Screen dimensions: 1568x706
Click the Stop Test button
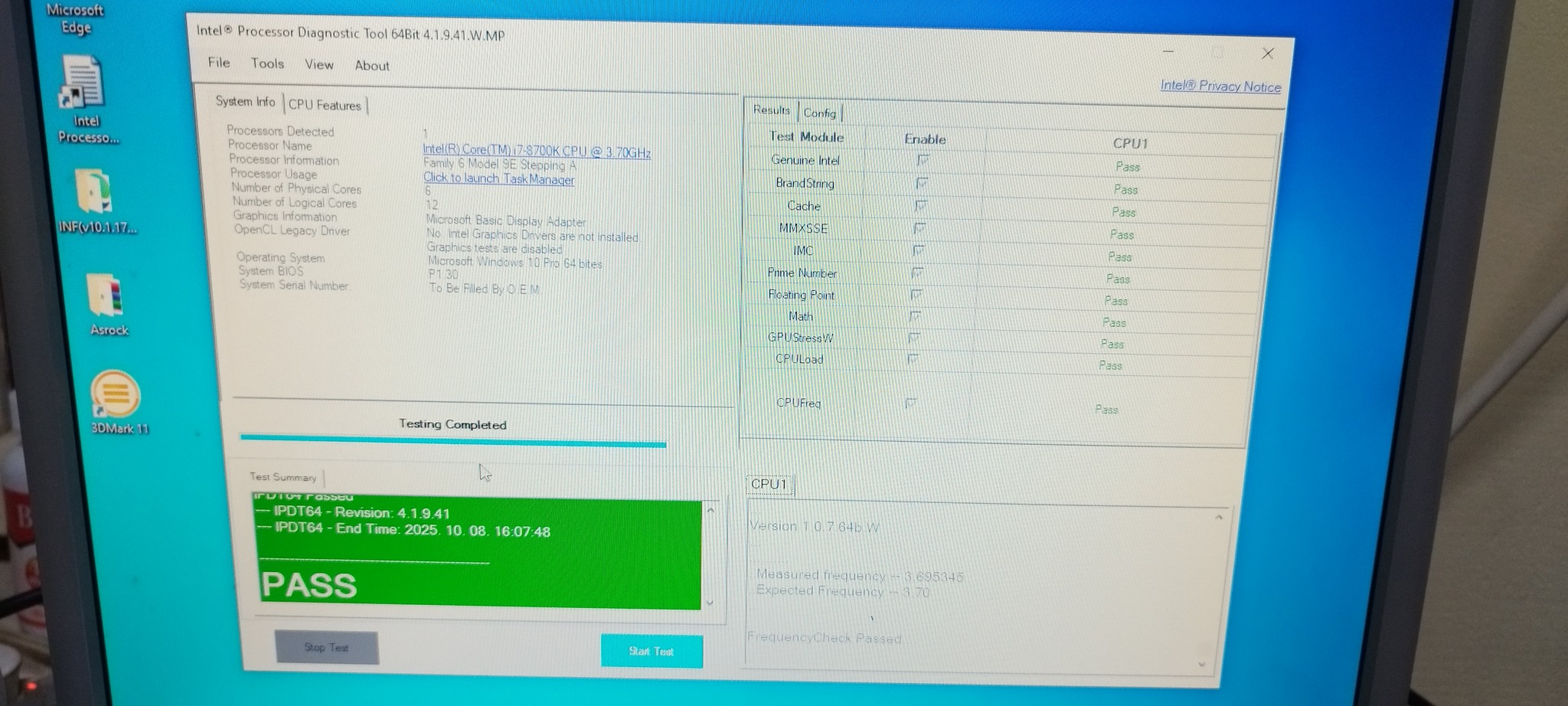click(326, 647)
